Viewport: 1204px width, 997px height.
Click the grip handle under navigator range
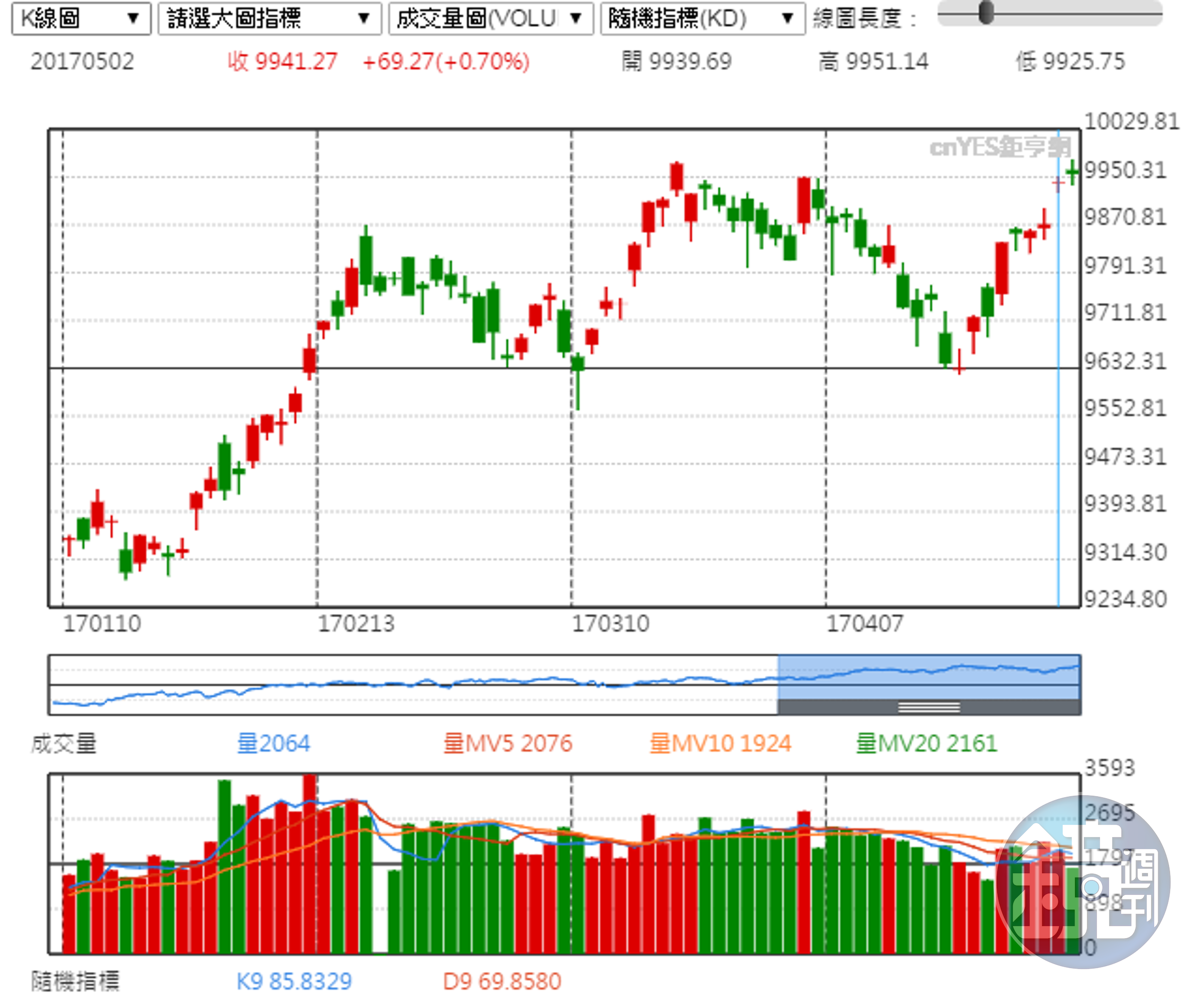click(929, 707)
